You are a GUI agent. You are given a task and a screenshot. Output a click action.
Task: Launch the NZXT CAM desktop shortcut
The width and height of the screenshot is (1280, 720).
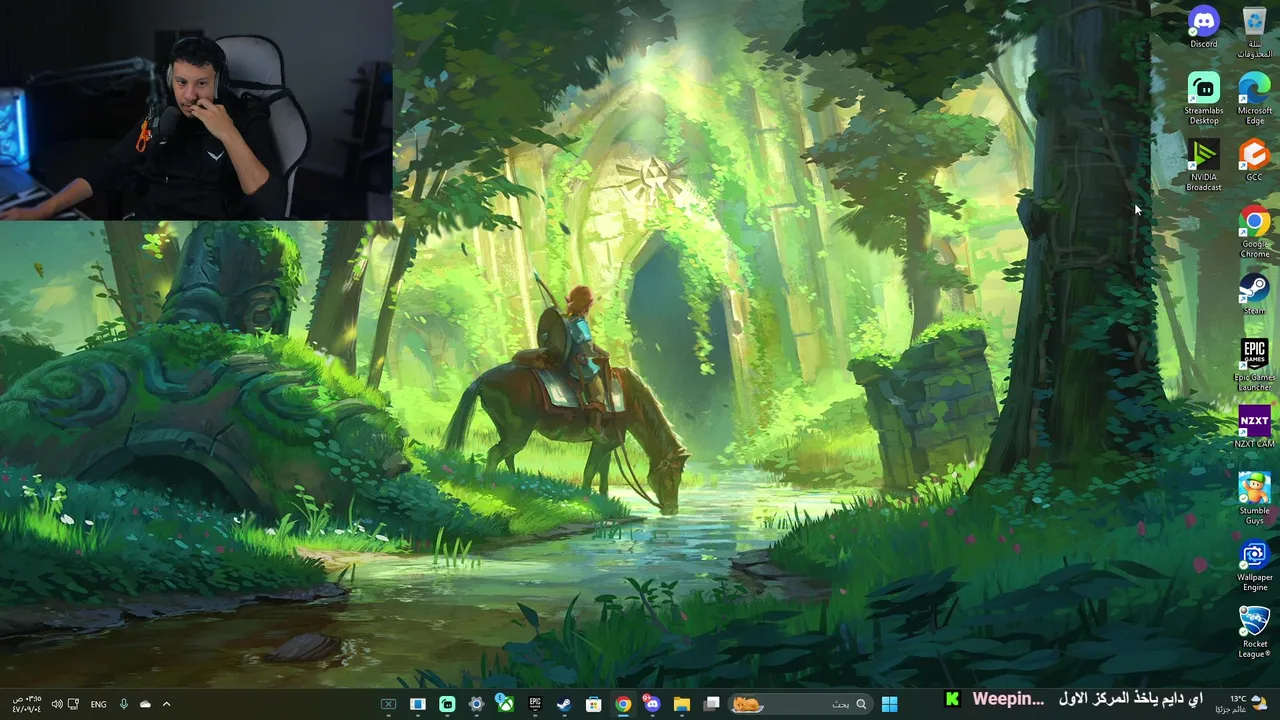[1254, 427]
